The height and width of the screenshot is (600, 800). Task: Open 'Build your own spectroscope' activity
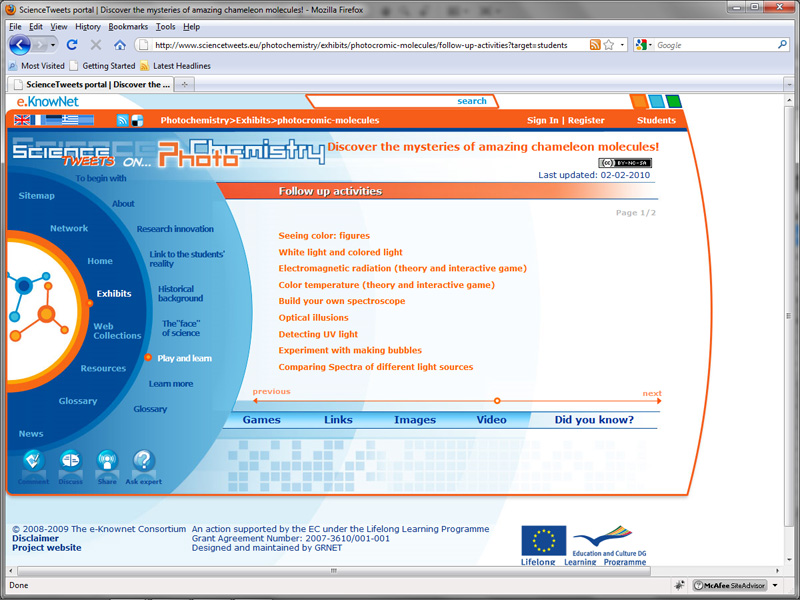point(342,301)
